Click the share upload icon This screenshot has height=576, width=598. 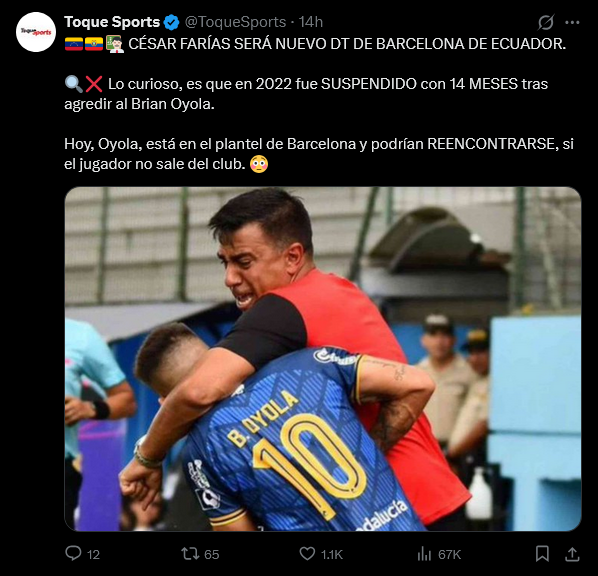point(572,554)
